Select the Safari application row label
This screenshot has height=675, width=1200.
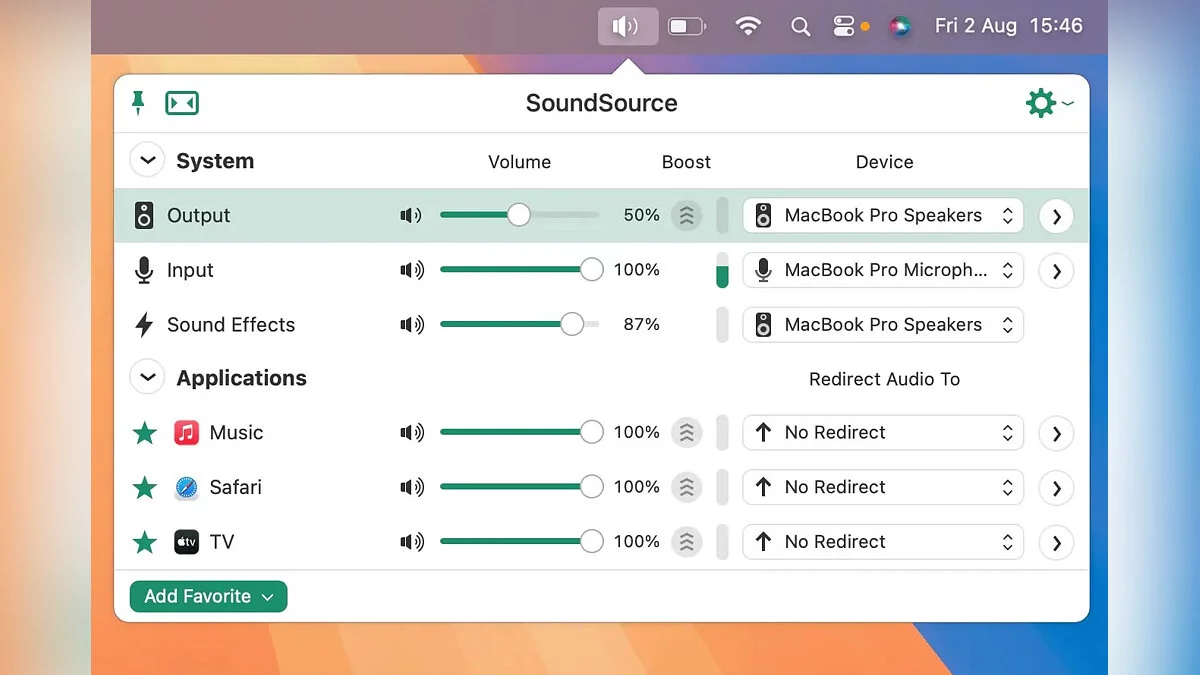(235, 488)
